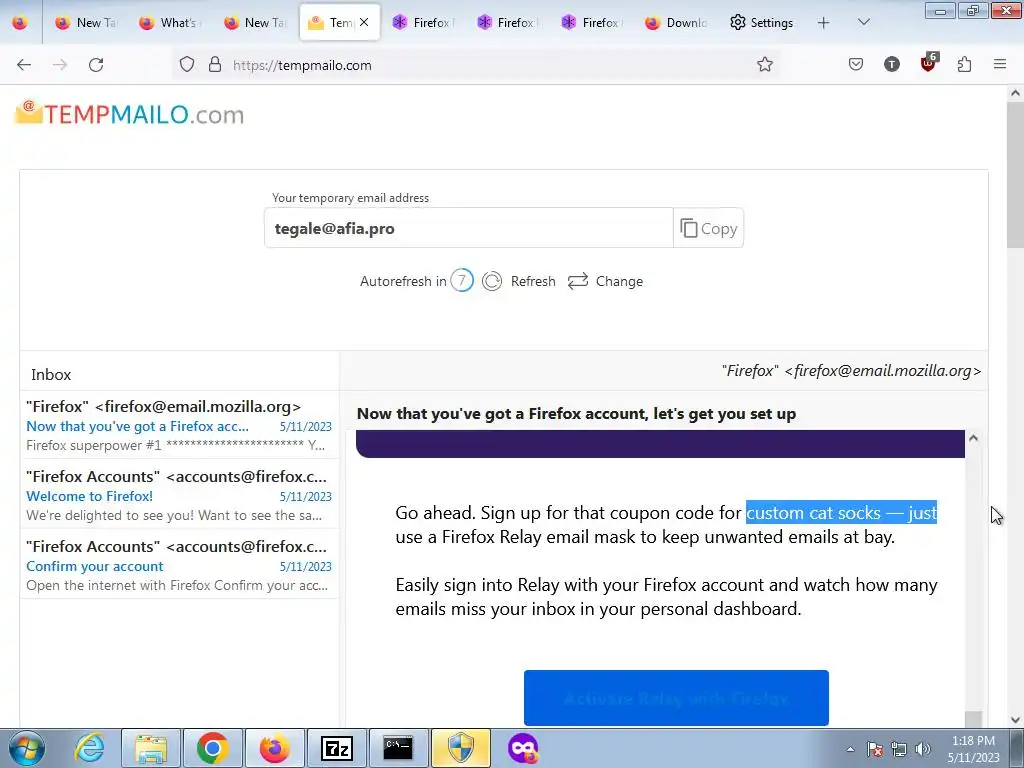
Task: Expand the list all tabs chevron
Action: (x=863, y=22)
